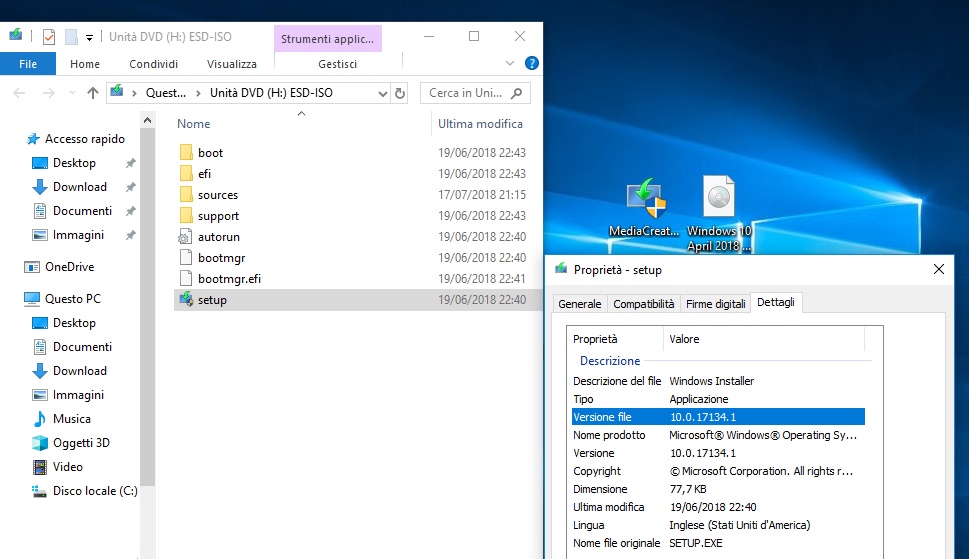Click the 'Strumenti applic...' contextual tab header

coord(328,39)
